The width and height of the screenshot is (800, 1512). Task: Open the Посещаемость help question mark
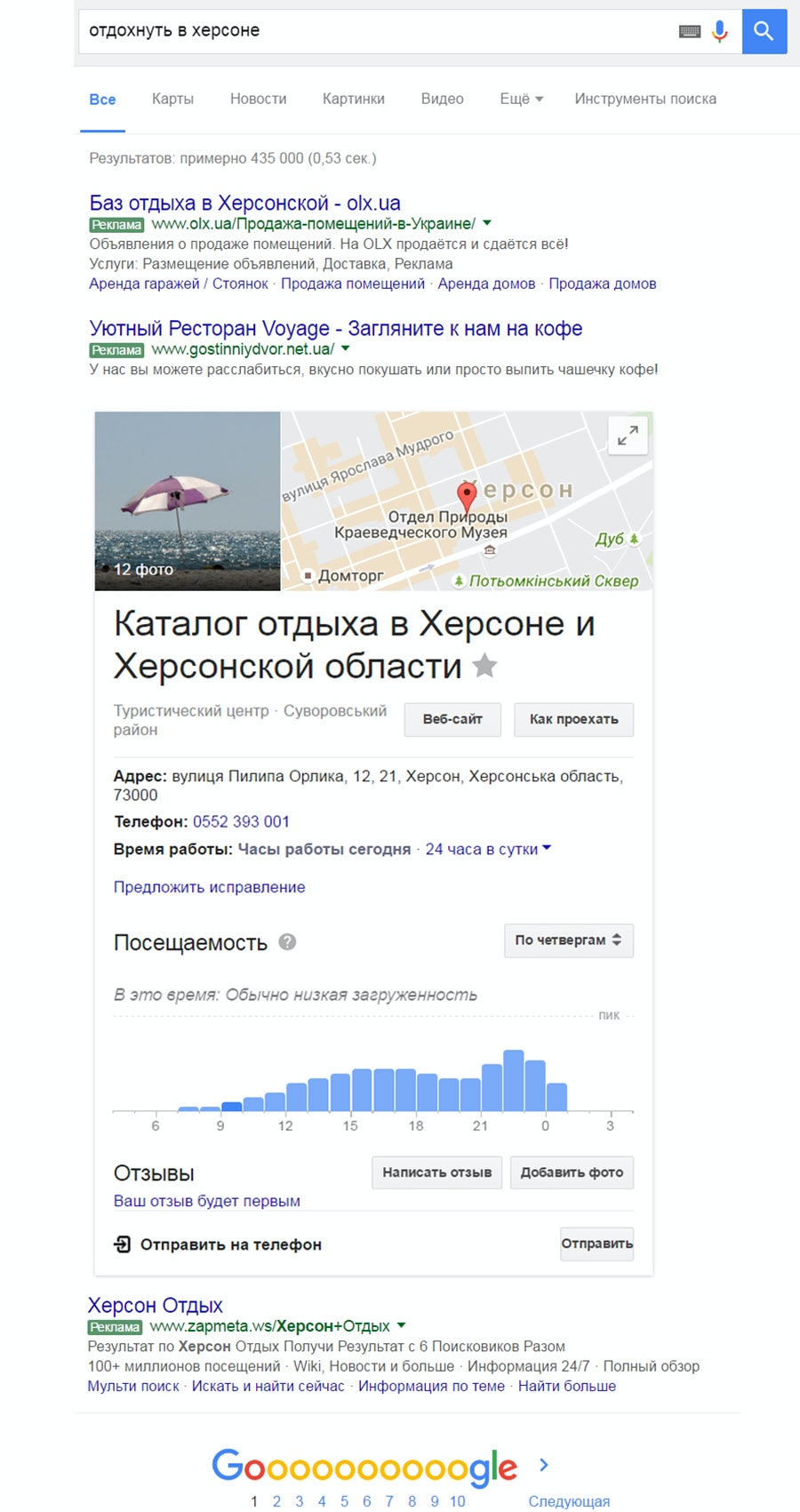287,942
